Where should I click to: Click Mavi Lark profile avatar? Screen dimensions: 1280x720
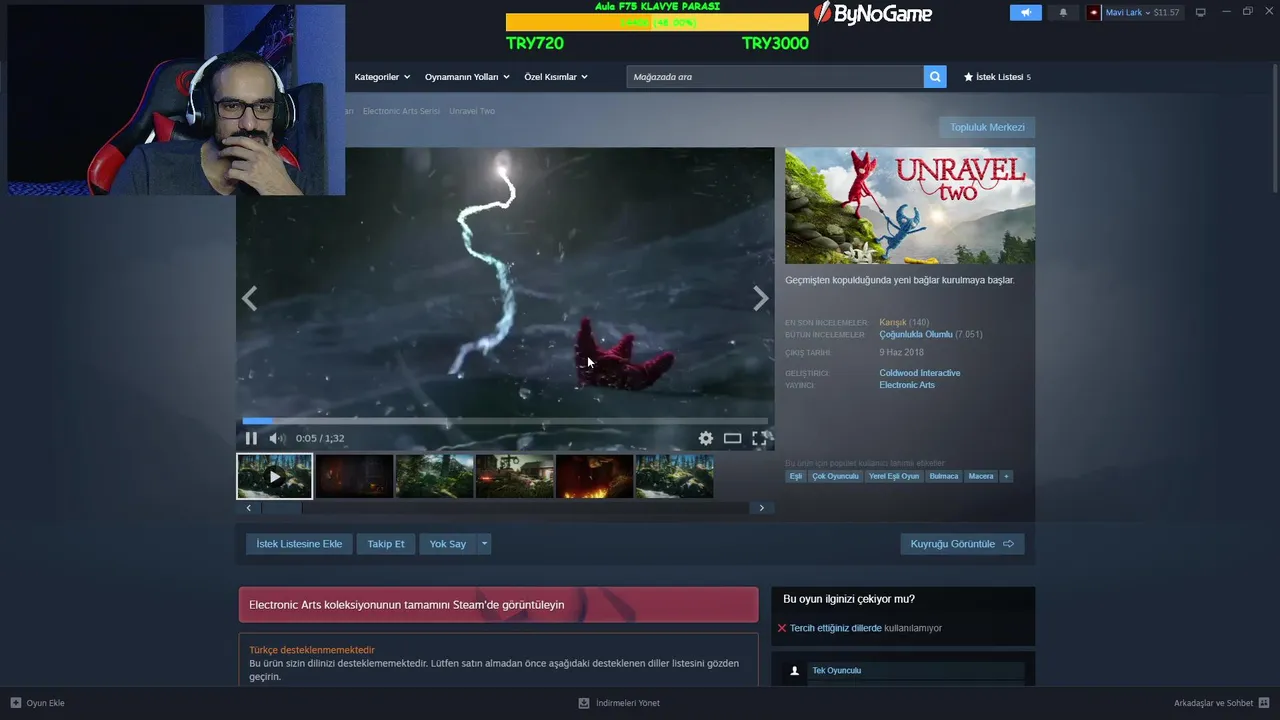[x=1094, y=13]
